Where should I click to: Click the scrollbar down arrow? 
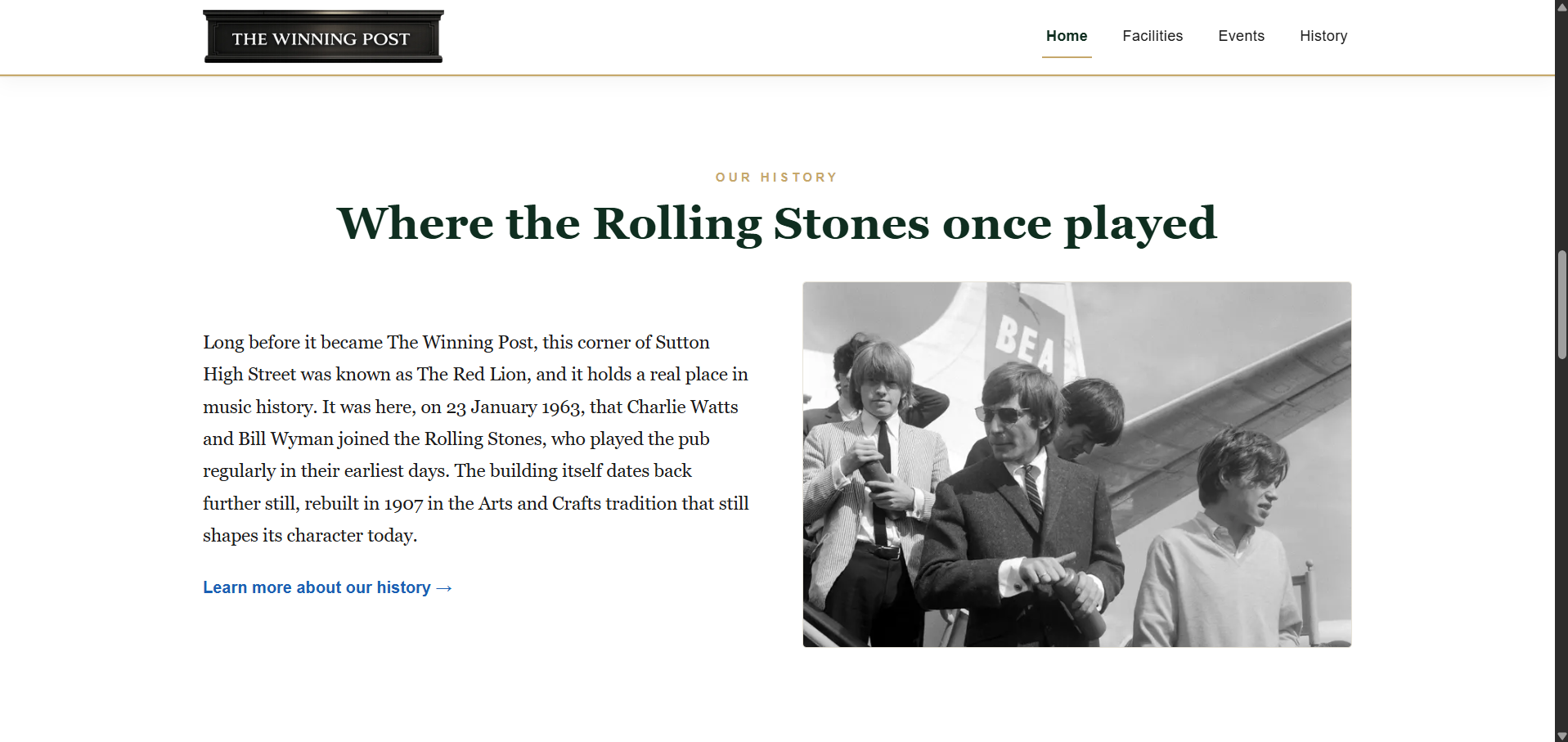[x=1561, y=735]
